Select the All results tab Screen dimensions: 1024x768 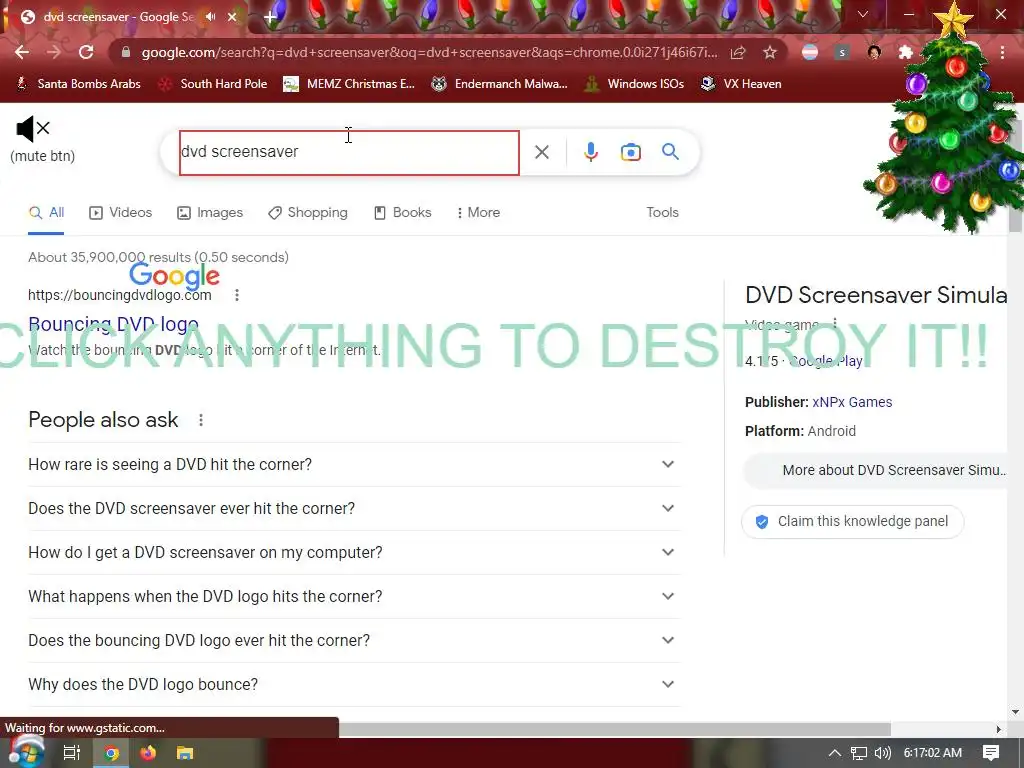[x=46, y=212]
